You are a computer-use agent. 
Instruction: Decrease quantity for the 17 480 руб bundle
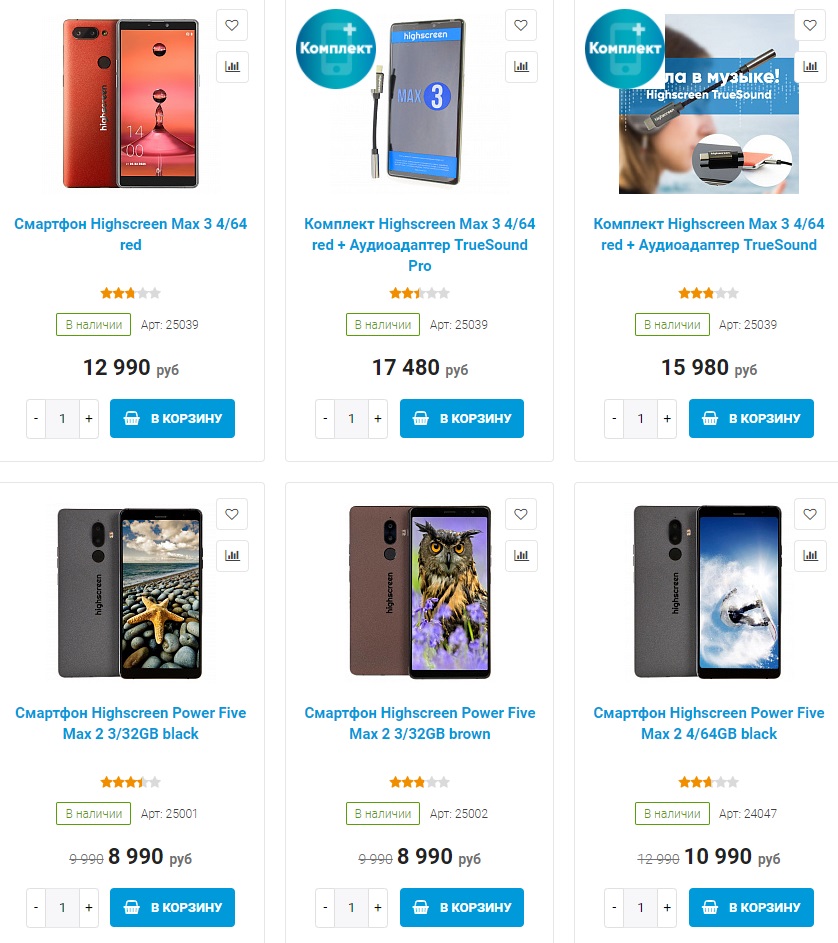(x=325, y=419)
